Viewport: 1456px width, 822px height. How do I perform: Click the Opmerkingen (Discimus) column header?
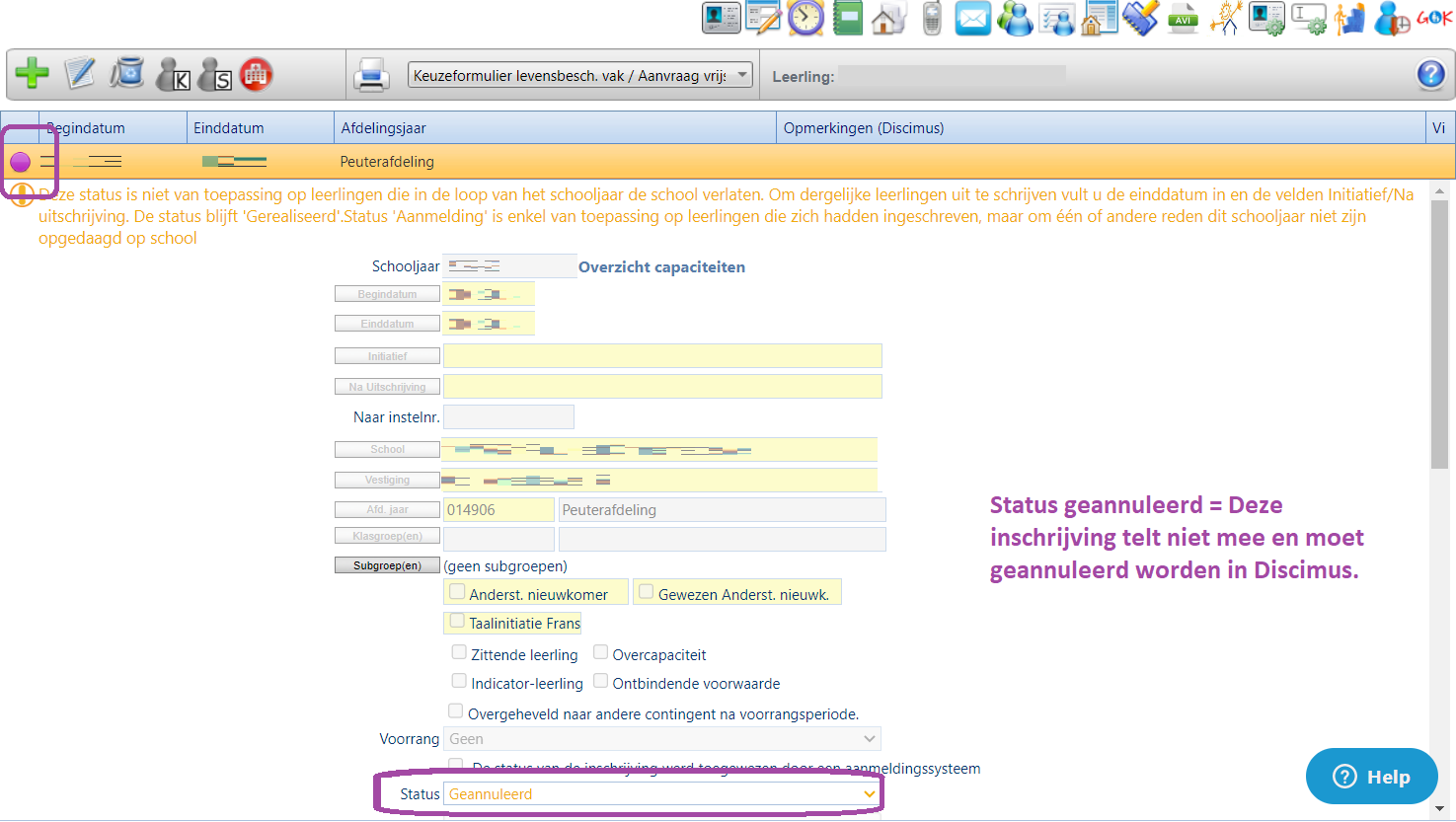click(x=1100, y=128)
